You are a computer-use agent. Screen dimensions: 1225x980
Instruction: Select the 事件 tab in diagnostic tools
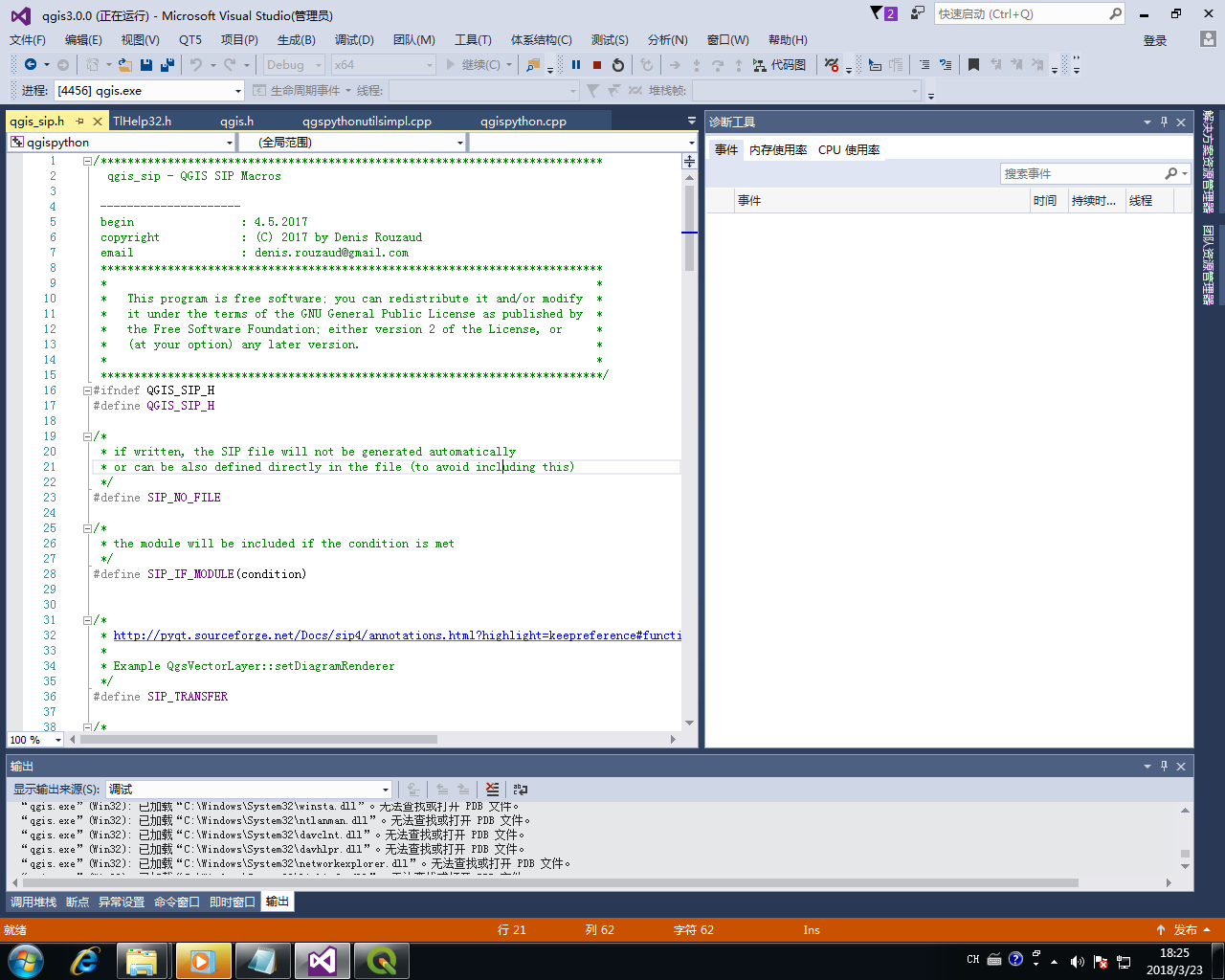726,149
